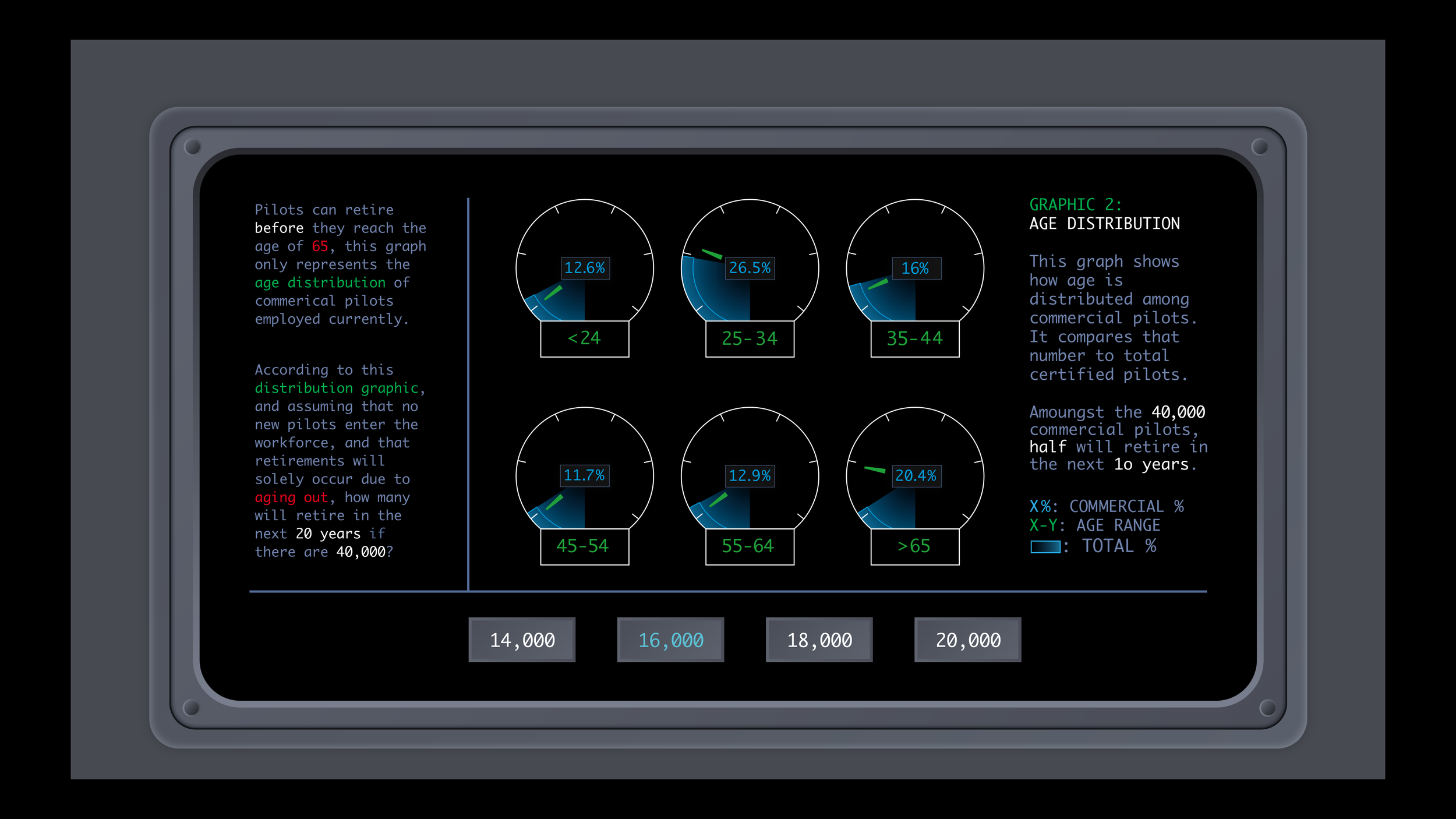This screenshot has height=819, width=1456.
Task: Click the 26.5% percentage readout
Action: (x=750, y=268)
